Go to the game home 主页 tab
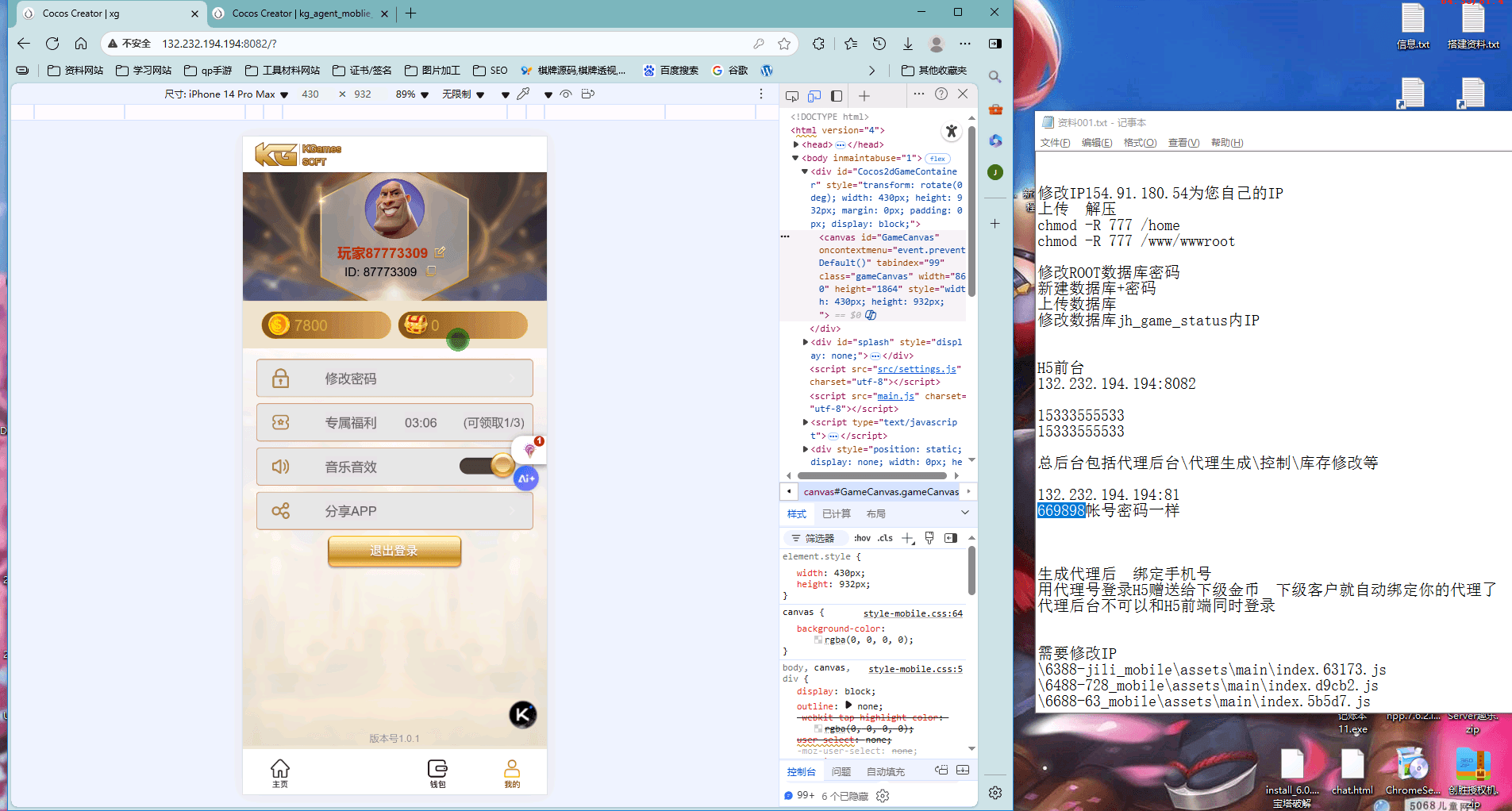The image size is (1512, 811). pos(280,774)
